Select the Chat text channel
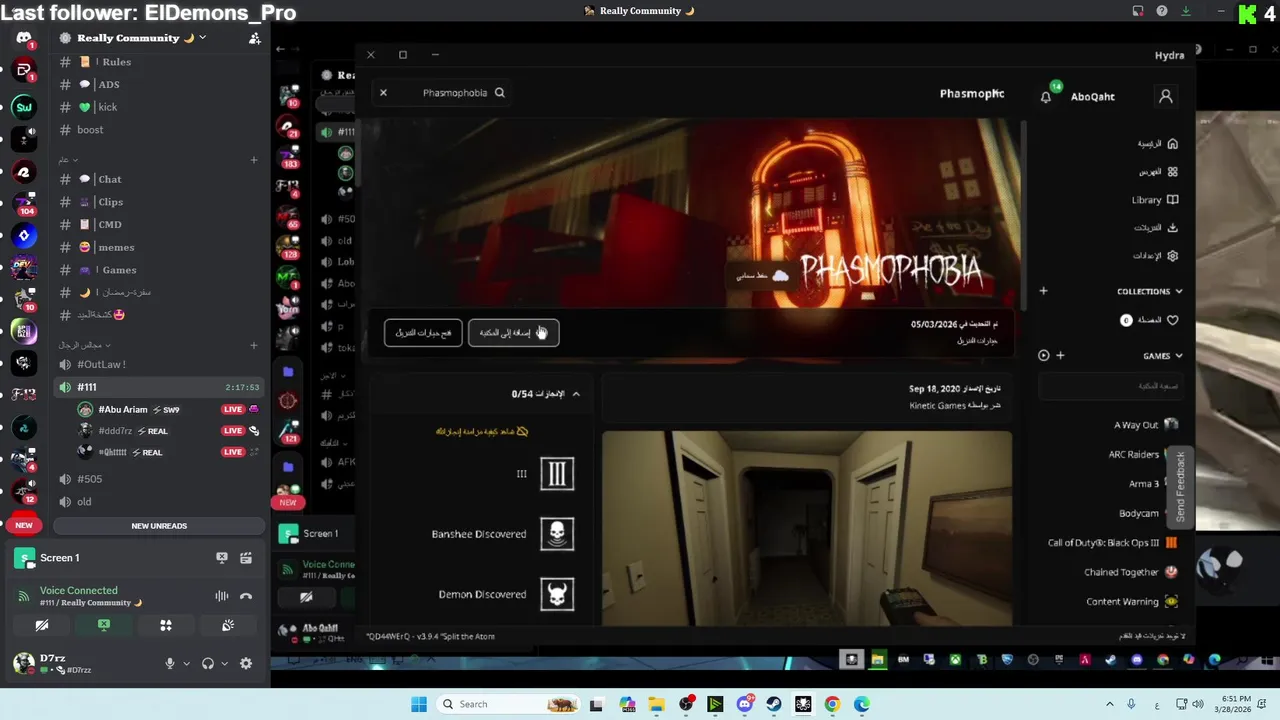1280x720 pixels. pyautogui.click(x=158, y=179)
